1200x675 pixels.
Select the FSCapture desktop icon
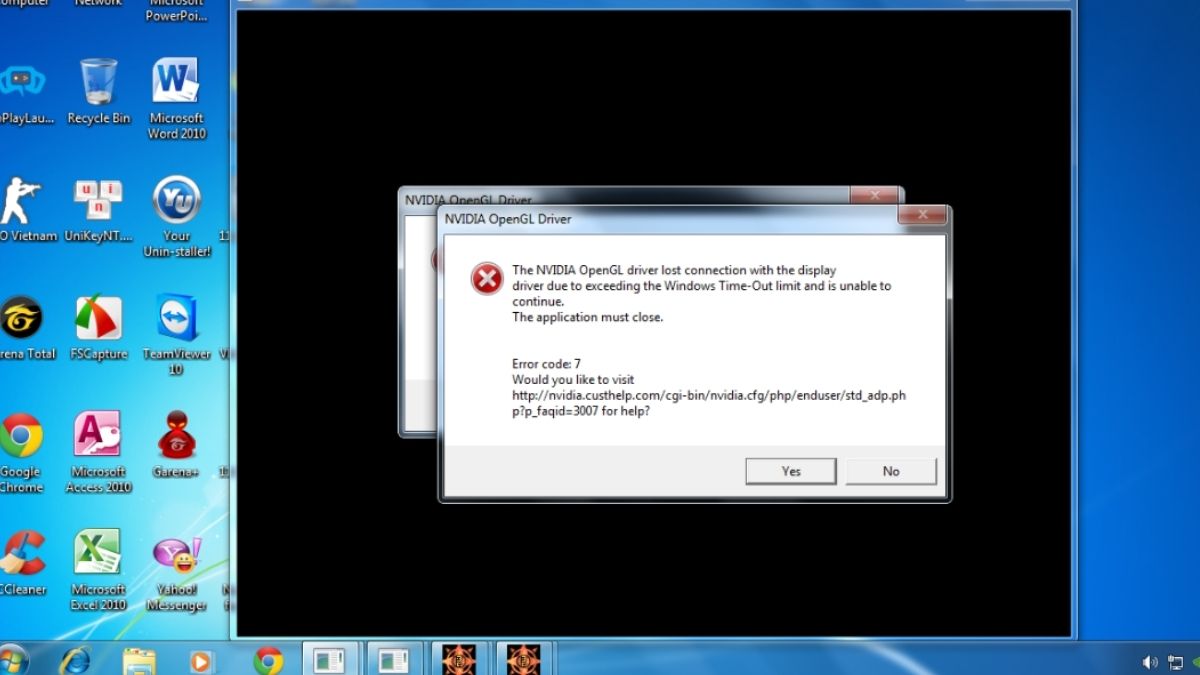pyautogui.click(x=98, y=328)
